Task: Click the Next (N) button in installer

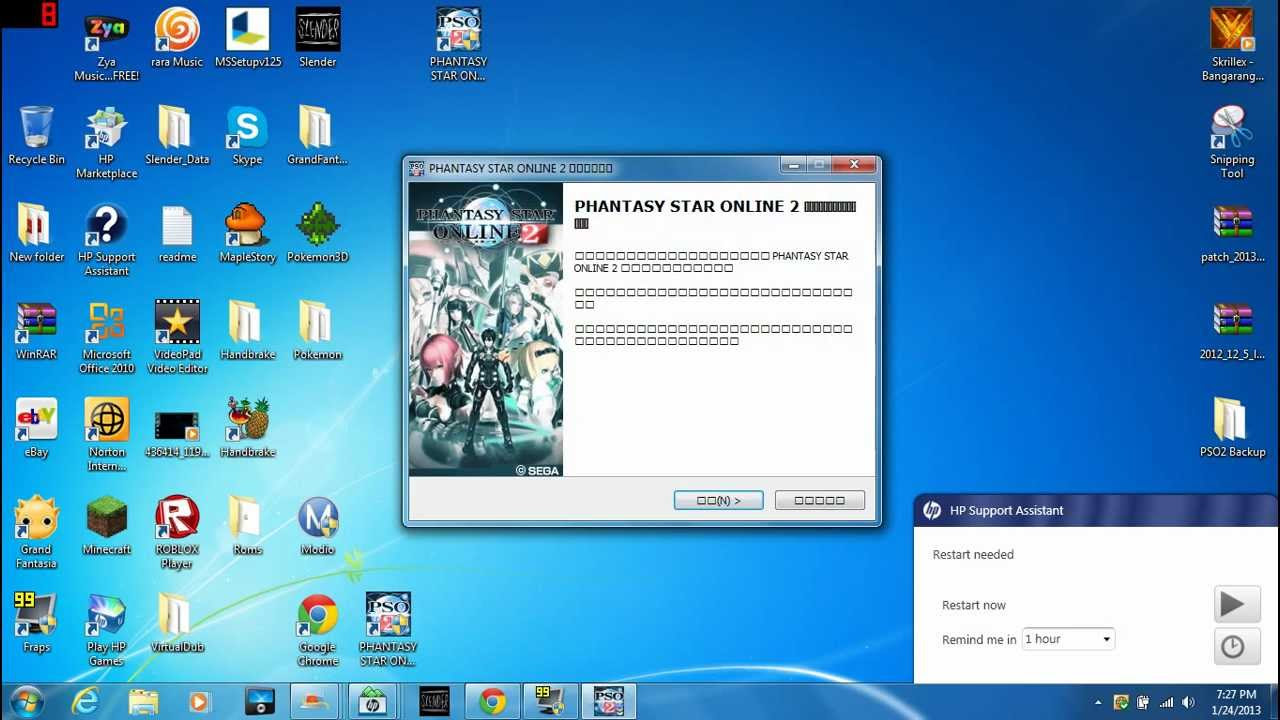Action: pos(718,500)
